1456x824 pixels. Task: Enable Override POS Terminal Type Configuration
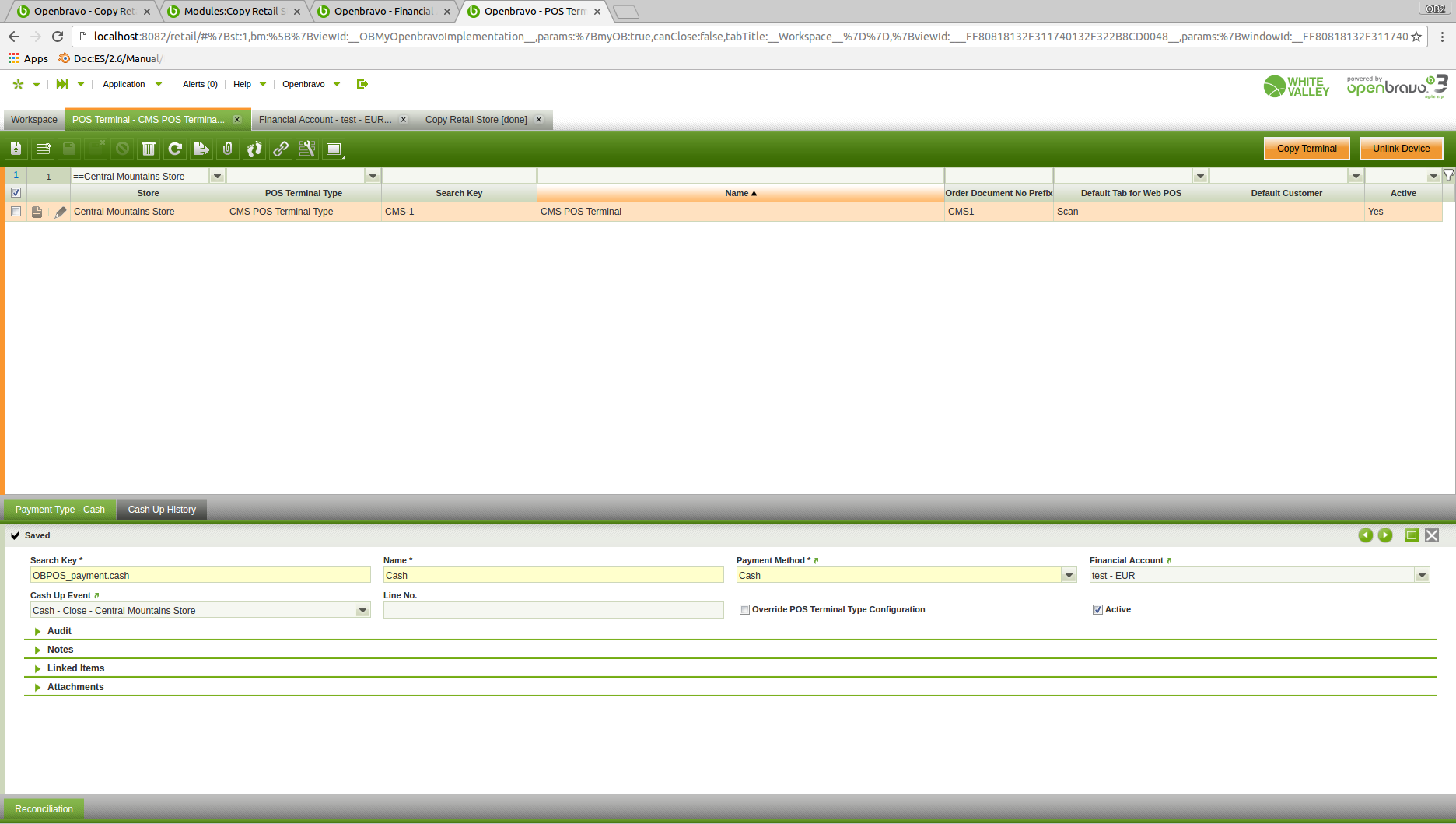[744, 610]
